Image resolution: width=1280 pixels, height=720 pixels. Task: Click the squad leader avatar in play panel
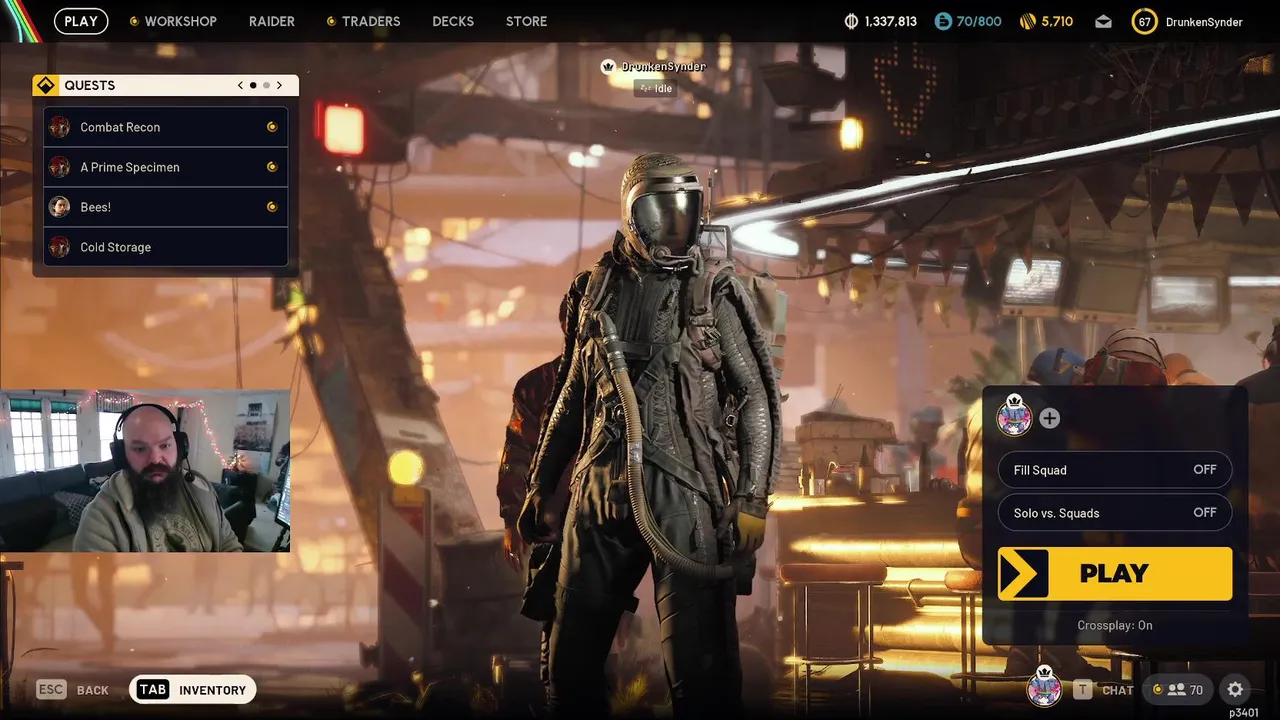[x=1014, y=415]
